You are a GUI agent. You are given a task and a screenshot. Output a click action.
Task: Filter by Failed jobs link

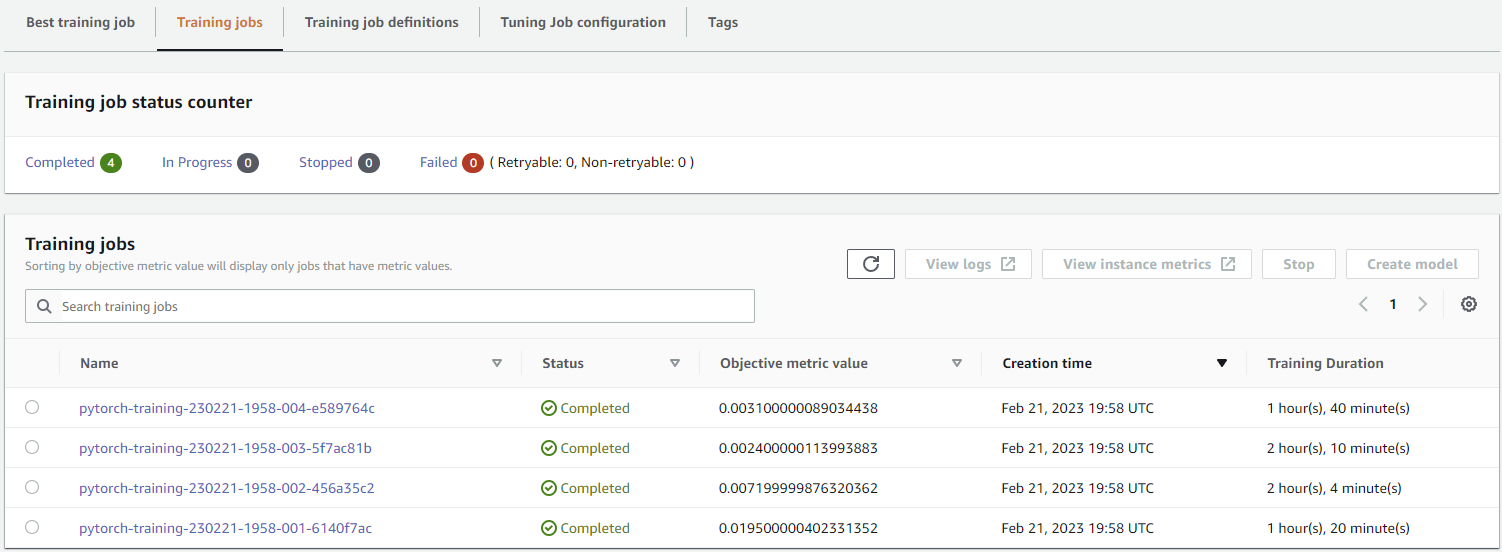point(439,163)
